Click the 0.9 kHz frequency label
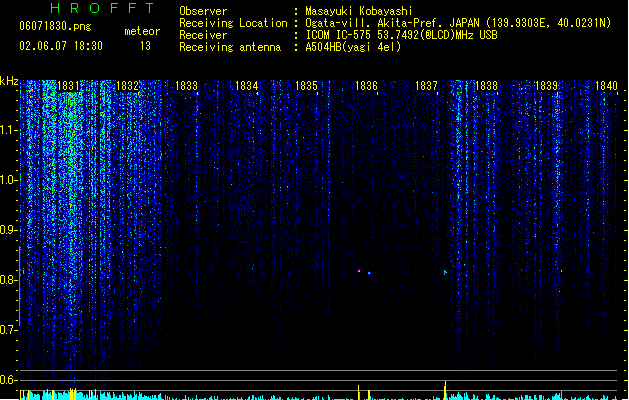 click(x=8, y=230)
